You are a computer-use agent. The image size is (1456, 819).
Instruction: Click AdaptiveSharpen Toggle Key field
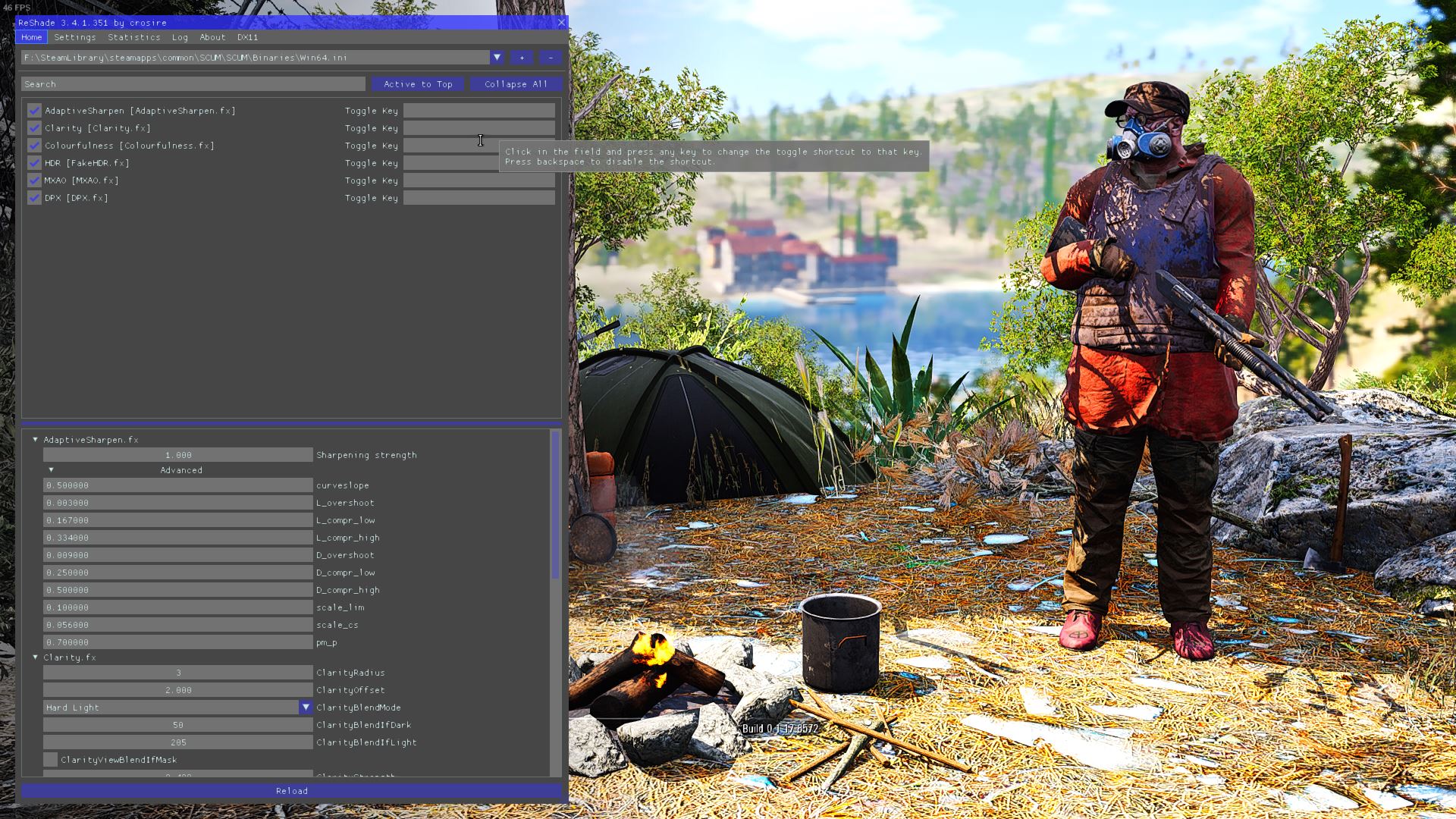479,111
